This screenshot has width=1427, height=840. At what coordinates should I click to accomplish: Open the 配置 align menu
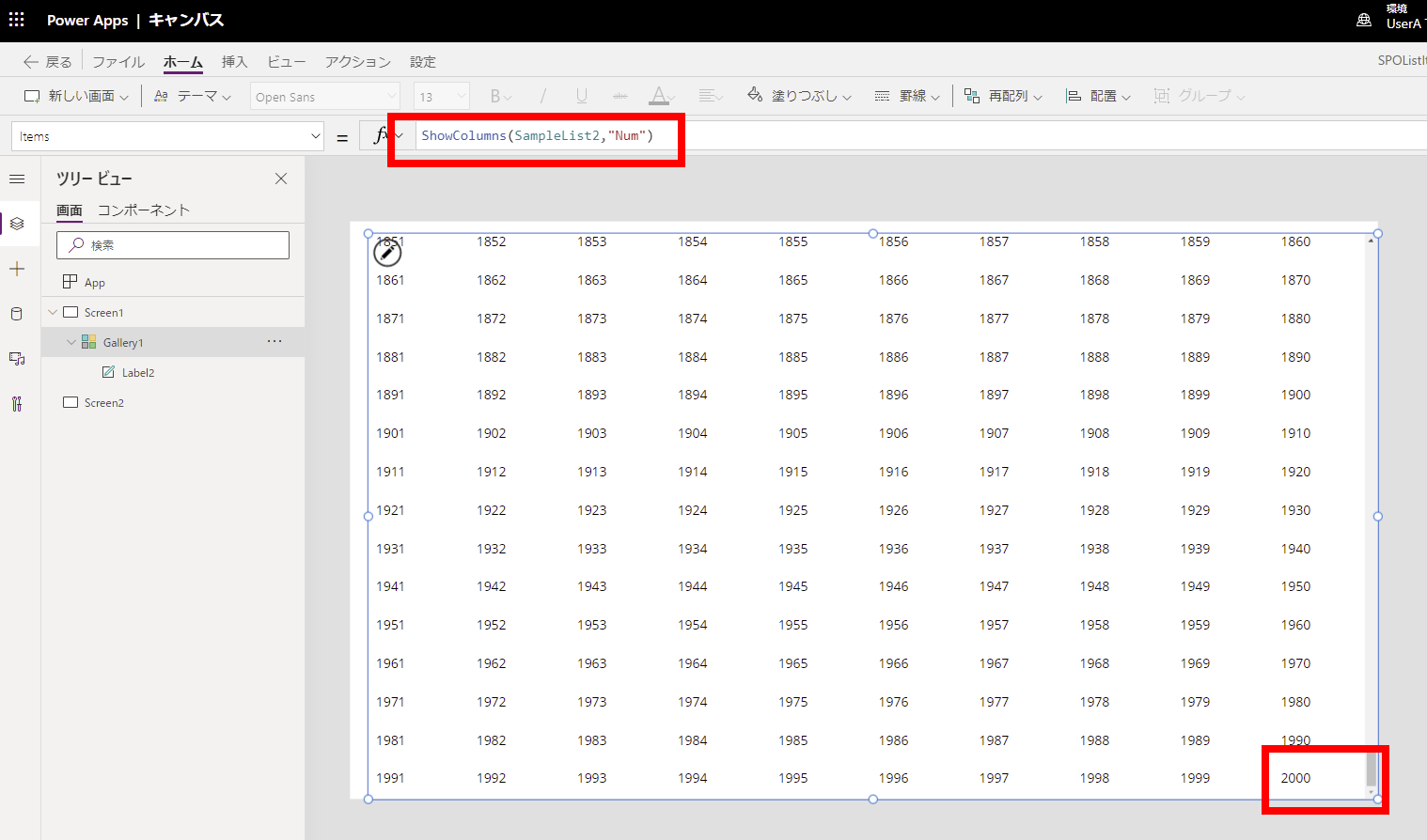(x=1098, y=96)
